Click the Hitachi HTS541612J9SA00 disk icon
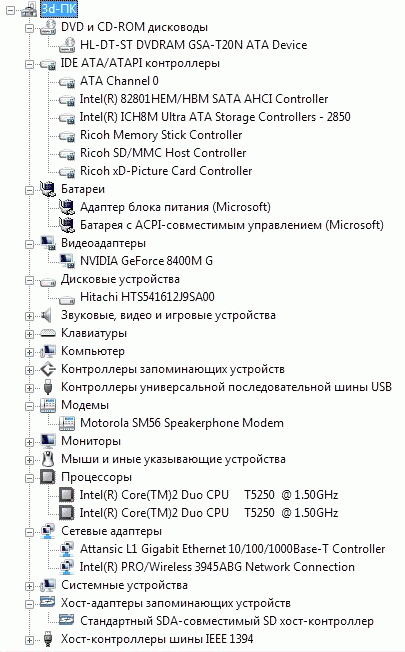The width and height of the screenshot is (405, 652). coord(67,298)
